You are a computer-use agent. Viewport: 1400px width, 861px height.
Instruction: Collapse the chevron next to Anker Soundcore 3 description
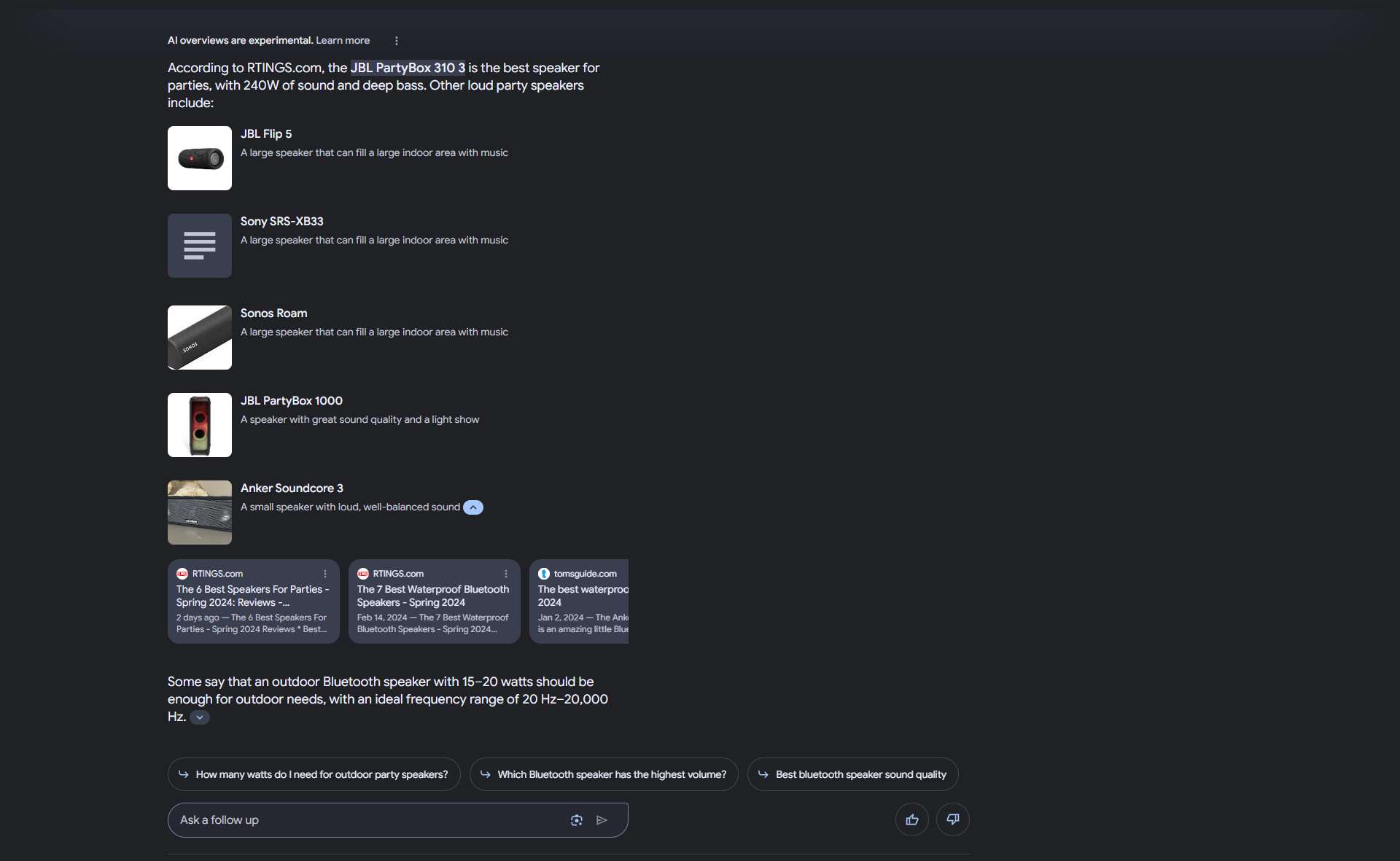473,507
